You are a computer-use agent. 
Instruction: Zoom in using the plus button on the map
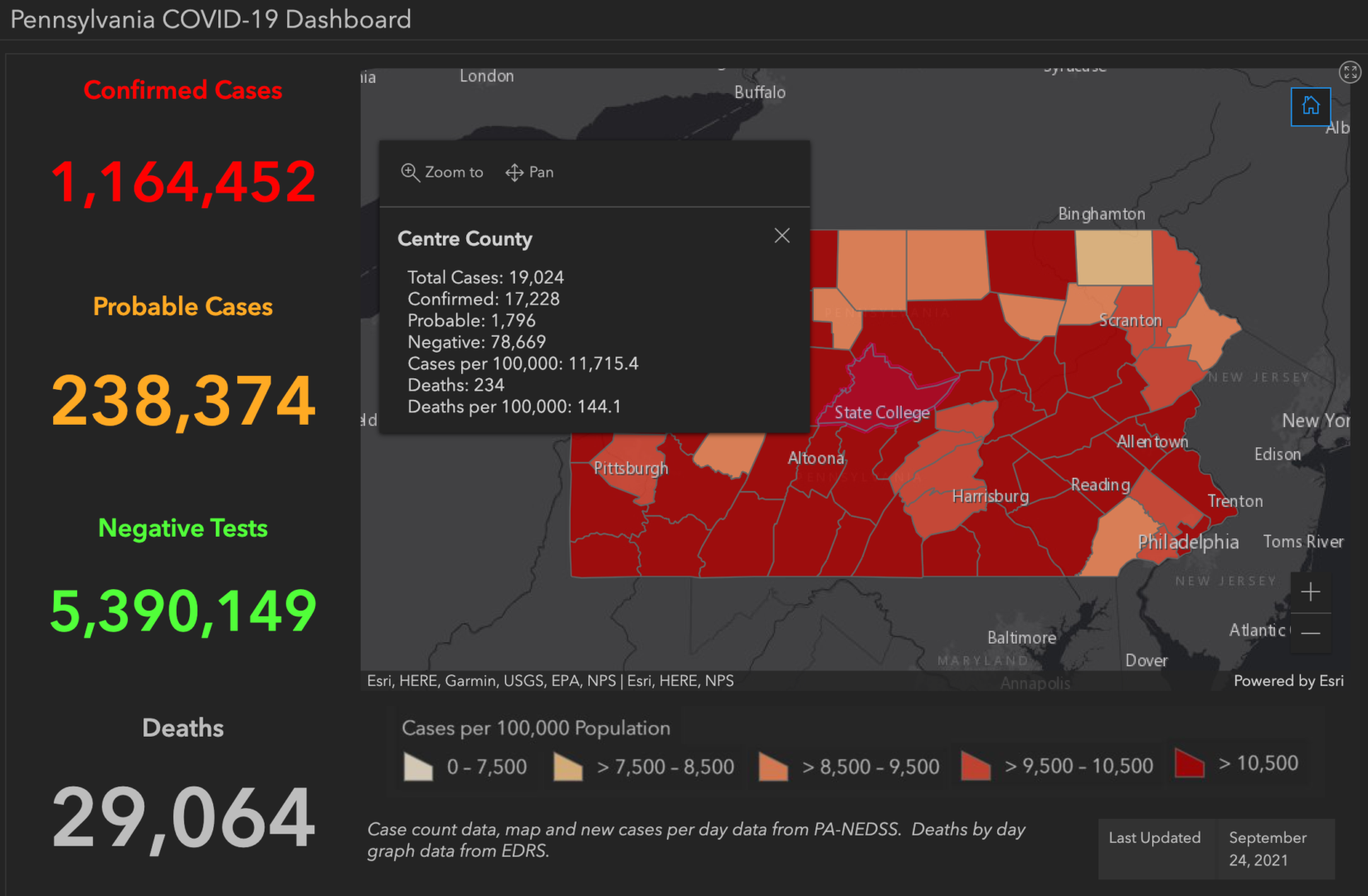click(x=1311, y=592)
